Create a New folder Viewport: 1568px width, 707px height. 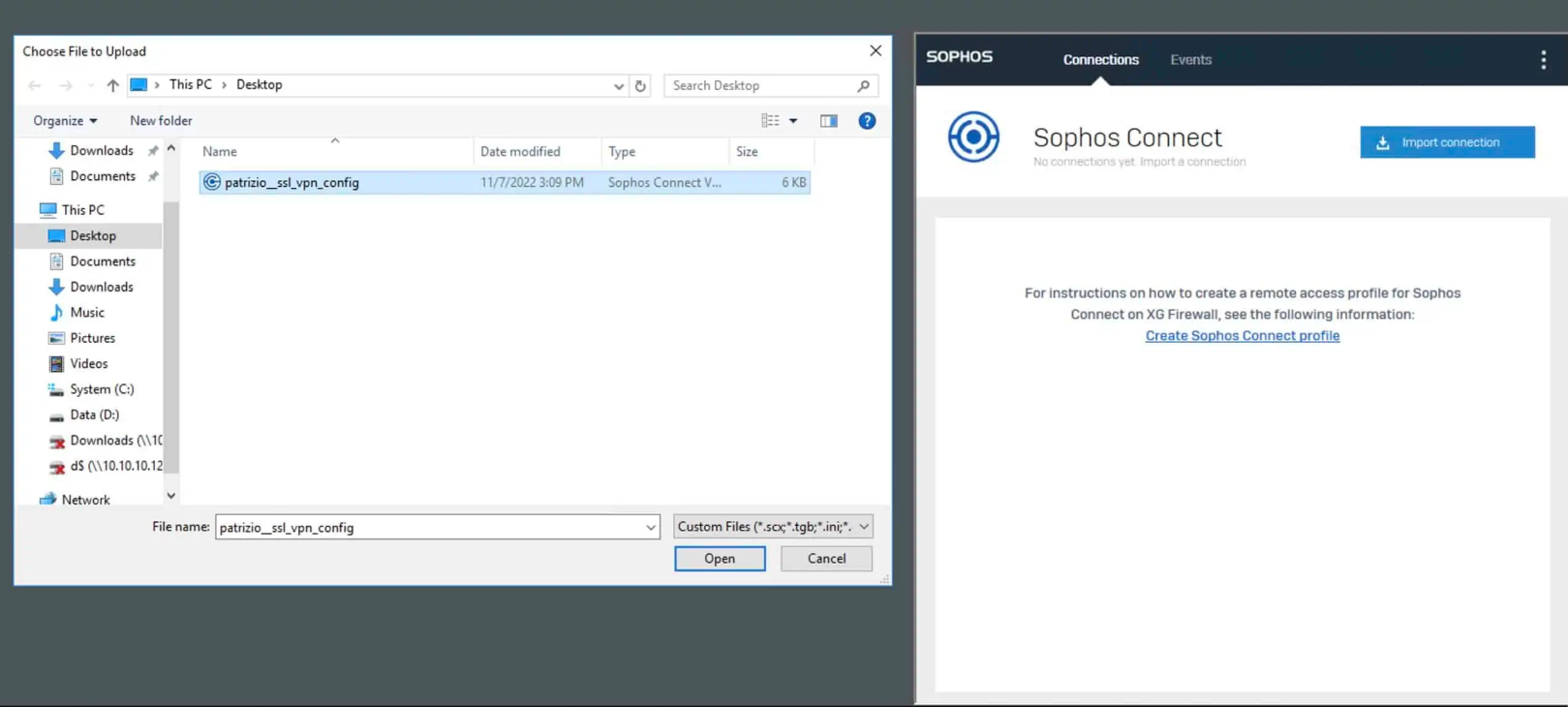click(x=161, y=120)
